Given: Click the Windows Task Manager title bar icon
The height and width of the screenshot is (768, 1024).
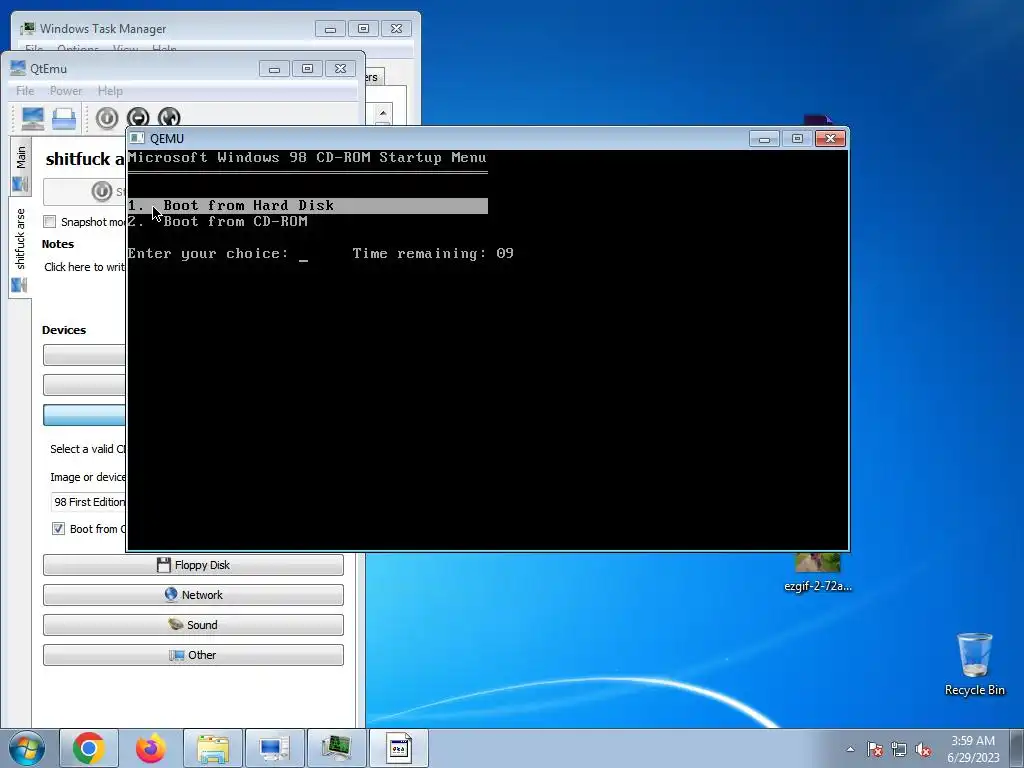Looking at the screenshot, I should click(27, 28).
